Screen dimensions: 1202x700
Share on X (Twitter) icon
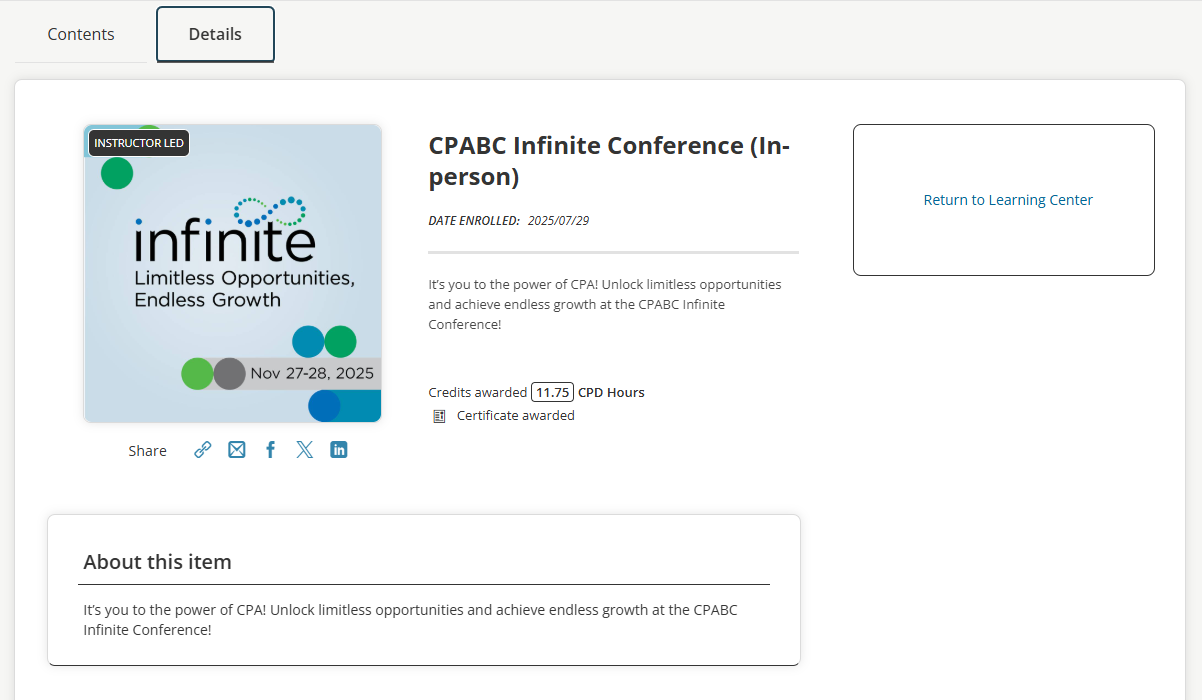click(x=305, y=450)
